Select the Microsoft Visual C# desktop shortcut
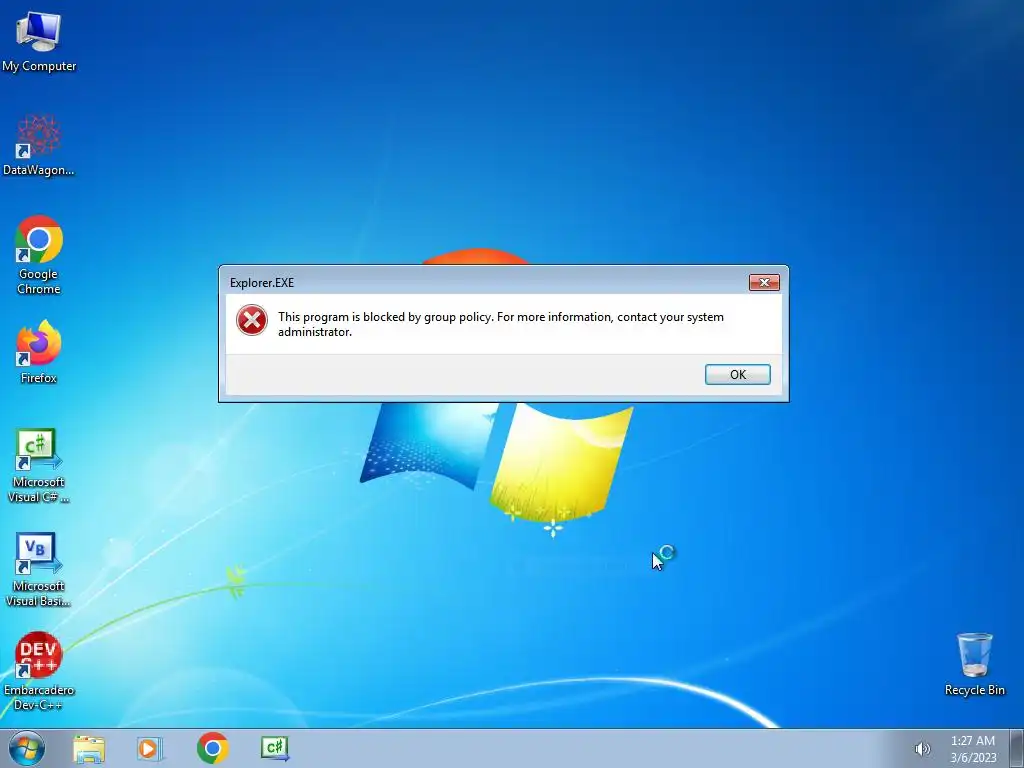The image size is (1024, 768). [x=39, y=466]
